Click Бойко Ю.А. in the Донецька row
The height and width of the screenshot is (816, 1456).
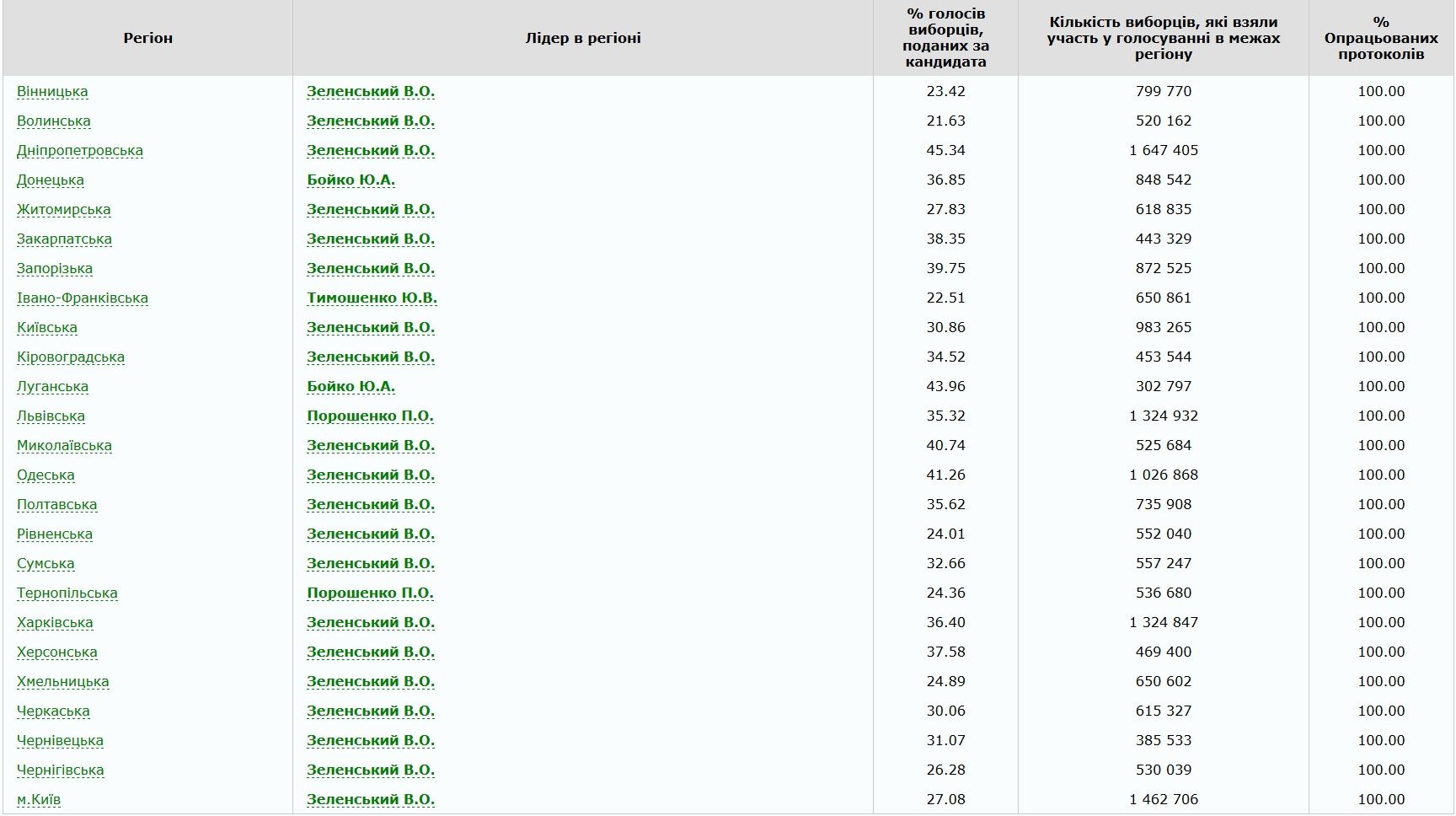coord(351,180)
